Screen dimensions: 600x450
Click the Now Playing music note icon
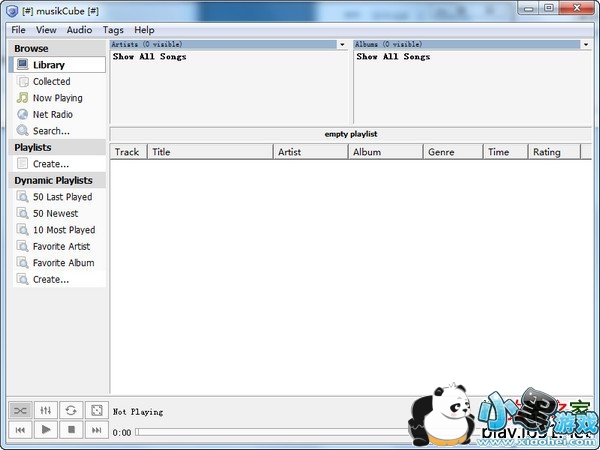point(23,98)
